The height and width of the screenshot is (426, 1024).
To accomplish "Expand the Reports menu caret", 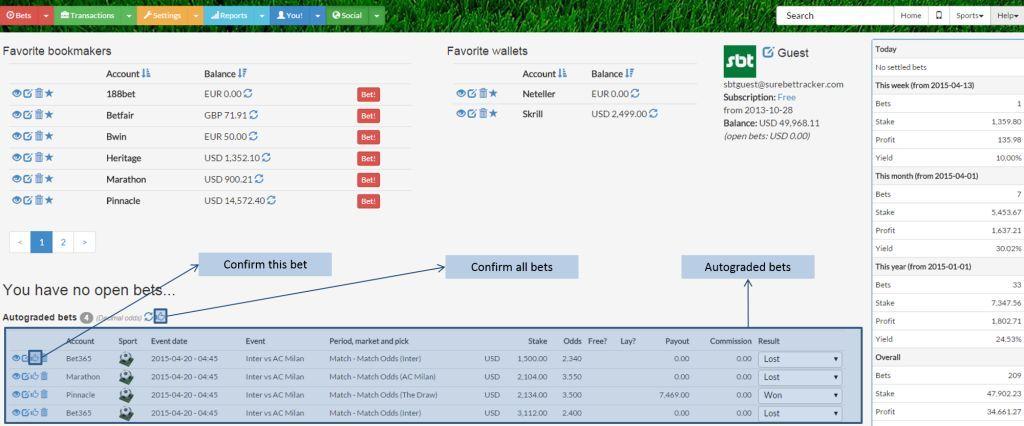I will [262, 16].
